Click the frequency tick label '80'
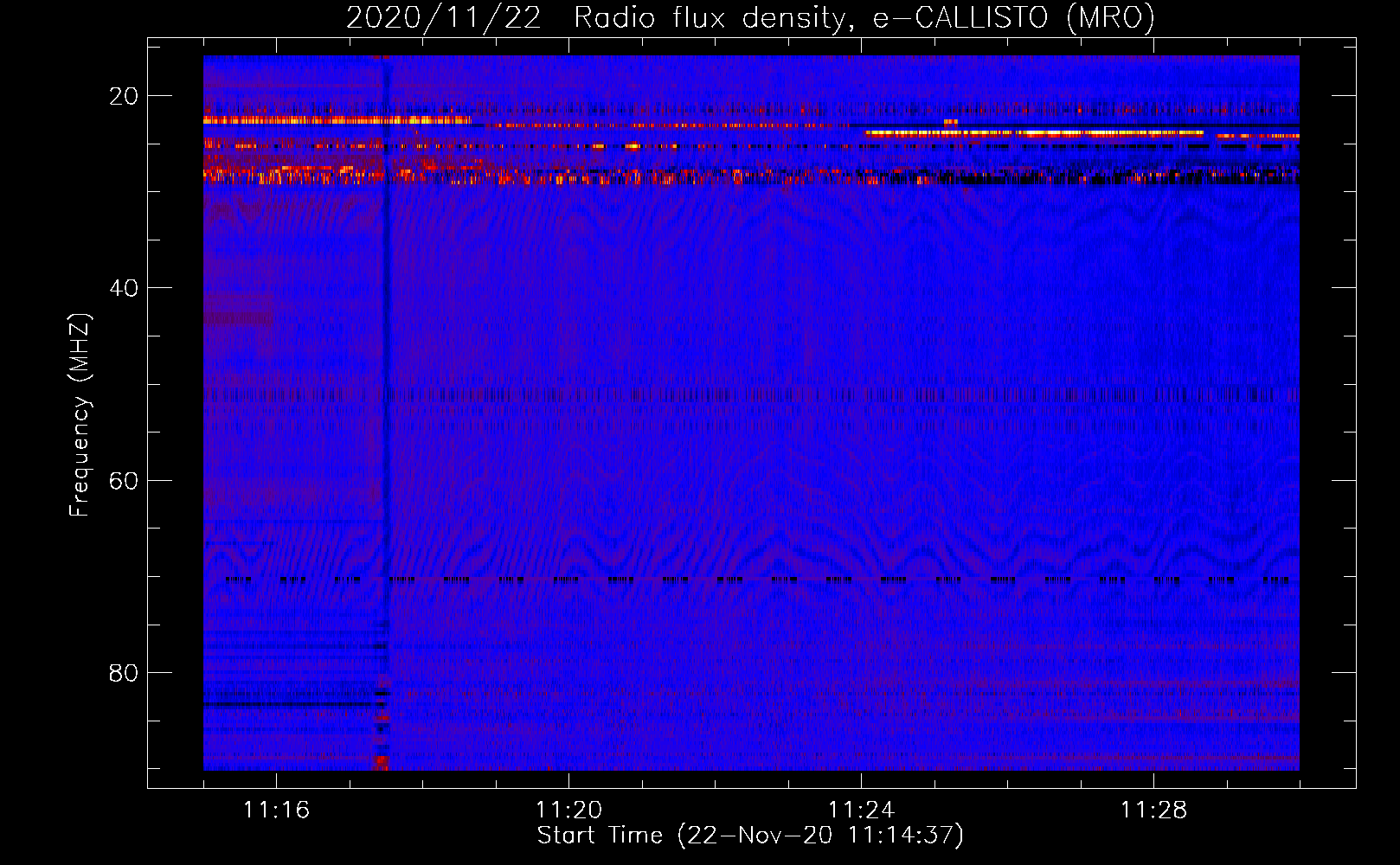1400x865 pixels. (125, 673)
